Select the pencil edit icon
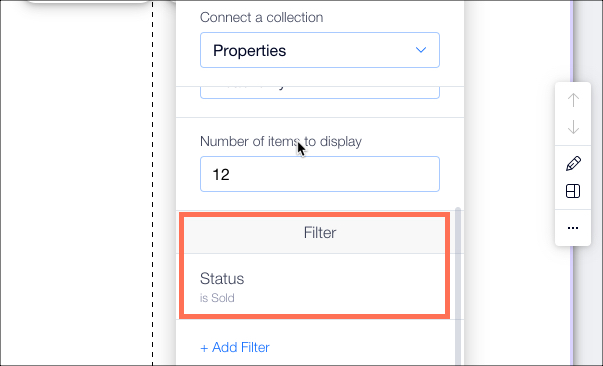 pyautogui.click(x=573, y=163)
